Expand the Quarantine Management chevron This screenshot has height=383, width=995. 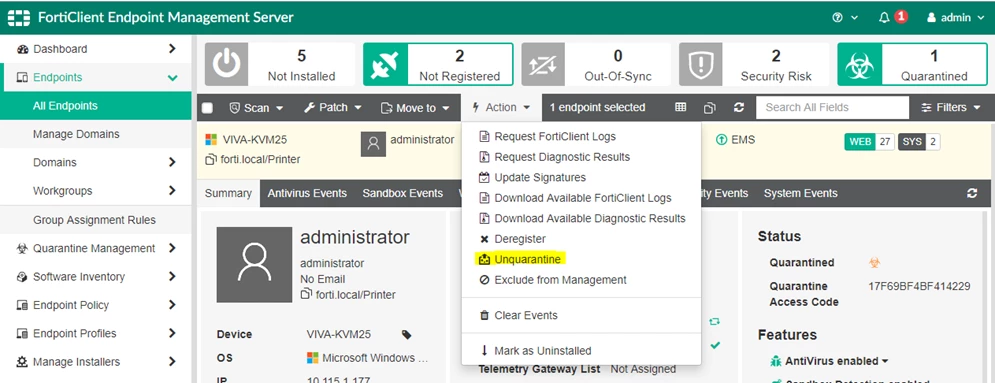pyautogui.click(x=172, y=248)
